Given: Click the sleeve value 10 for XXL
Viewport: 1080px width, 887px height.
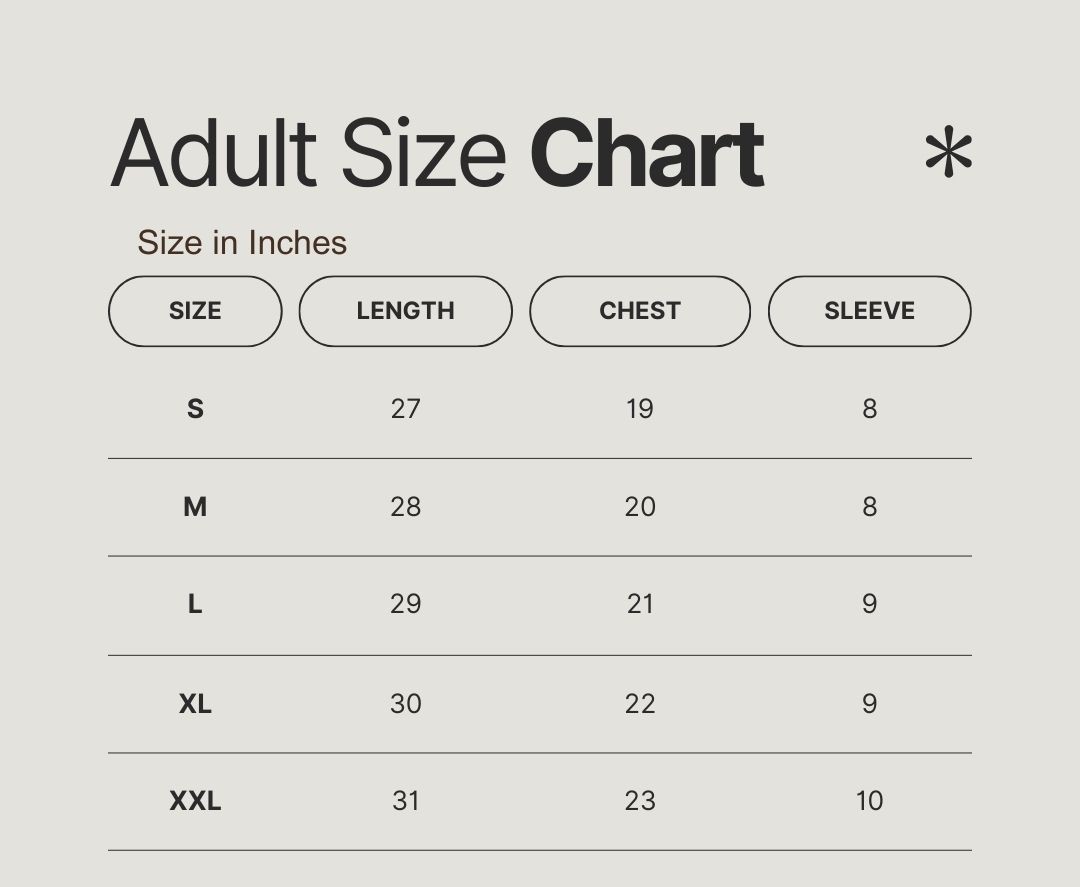Looking at the screenshot, I should click(869, 801).
